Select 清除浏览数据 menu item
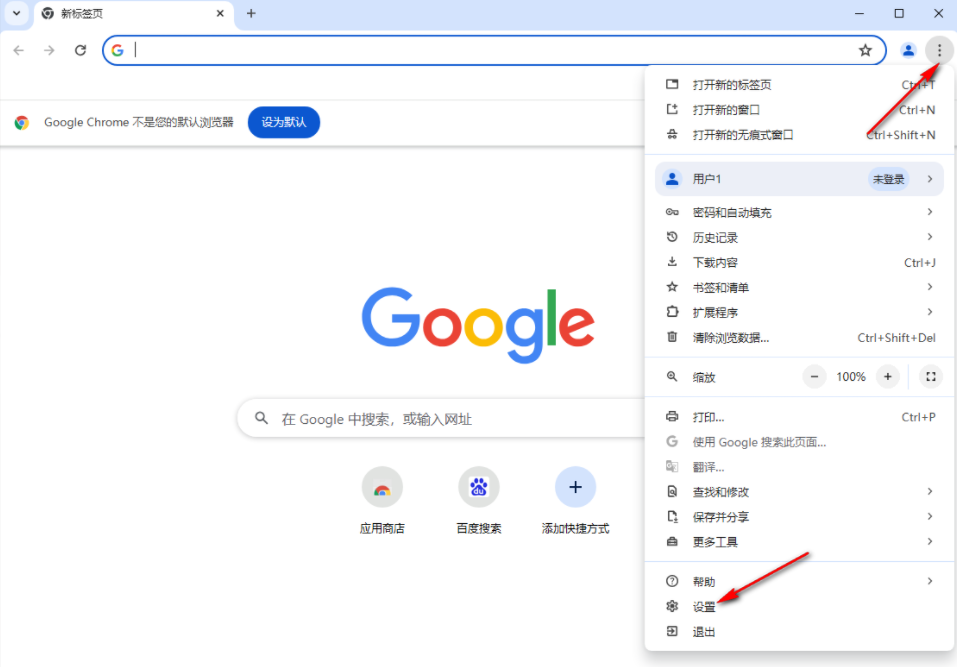This screenshot has width=957, height=667. [x=800, y=337]
